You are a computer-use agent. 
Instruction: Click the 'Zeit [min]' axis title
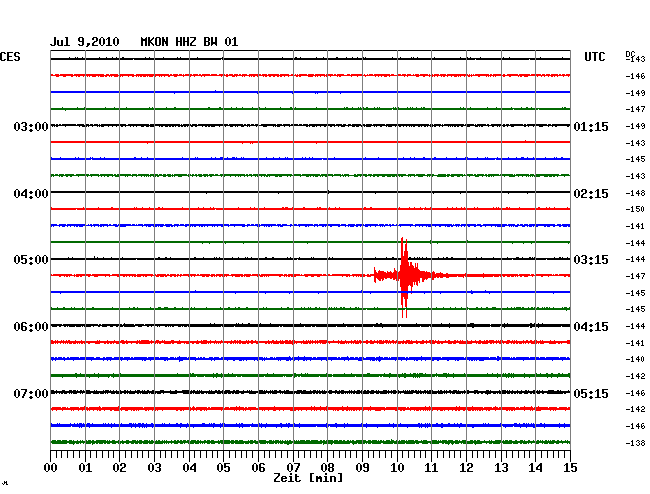[x=308, y=478]
